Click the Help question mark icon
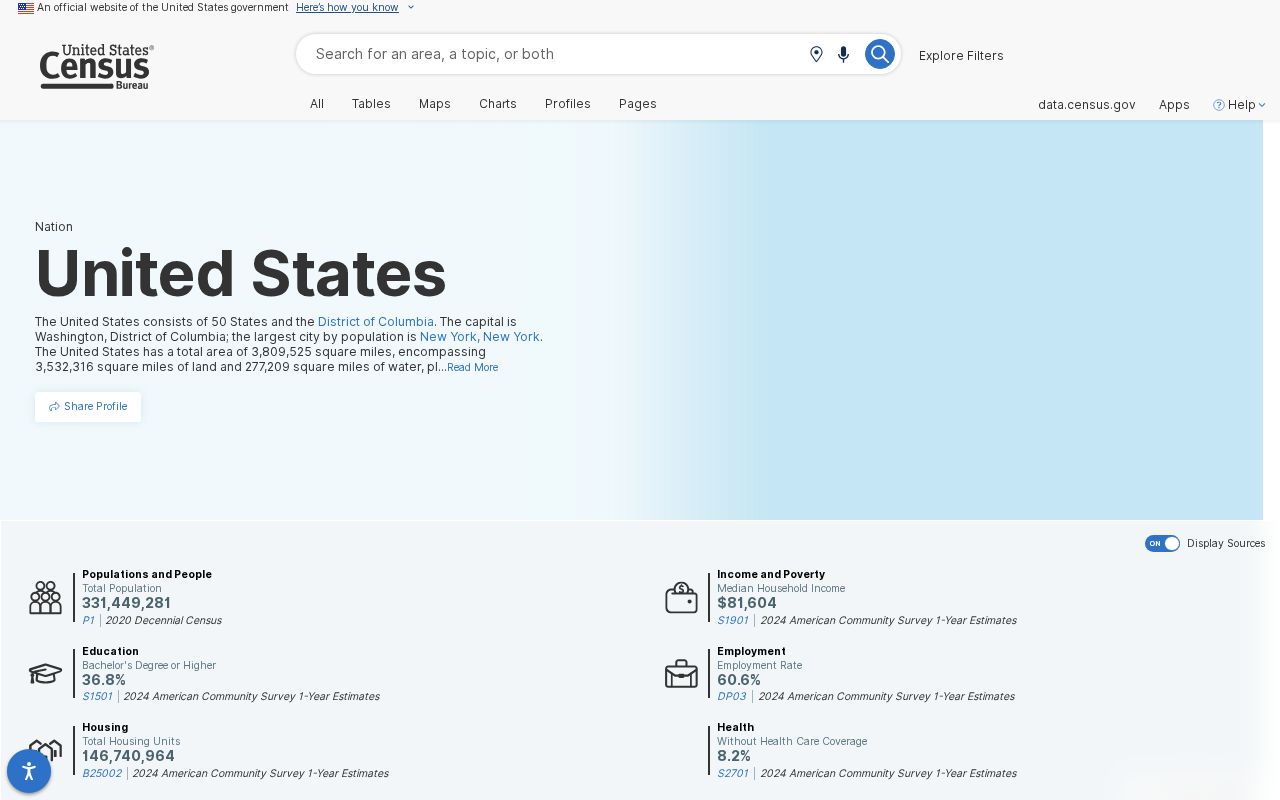The height and width of the screenshot is (800, 1280). click(1218, 104)
